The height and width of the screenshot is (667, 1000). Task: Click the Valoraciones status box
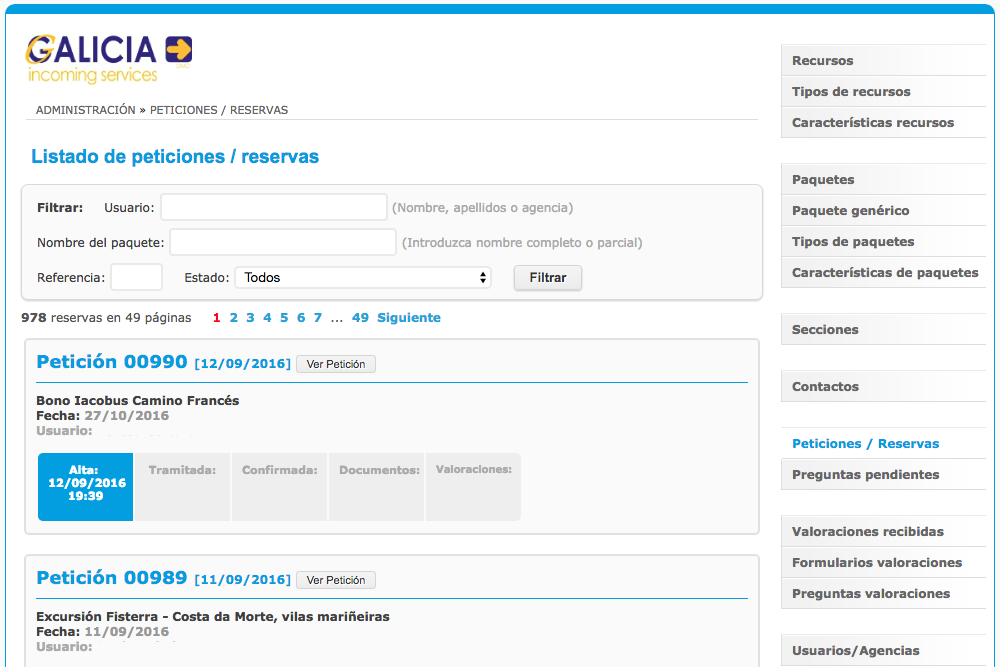pos(473,487)
